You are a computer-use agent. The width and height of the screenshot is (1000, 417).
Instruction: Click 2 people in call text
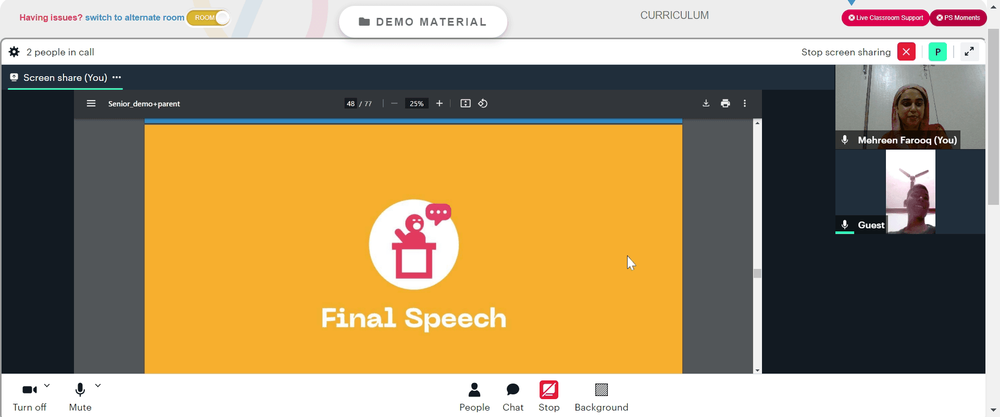(x=61, y=52)
